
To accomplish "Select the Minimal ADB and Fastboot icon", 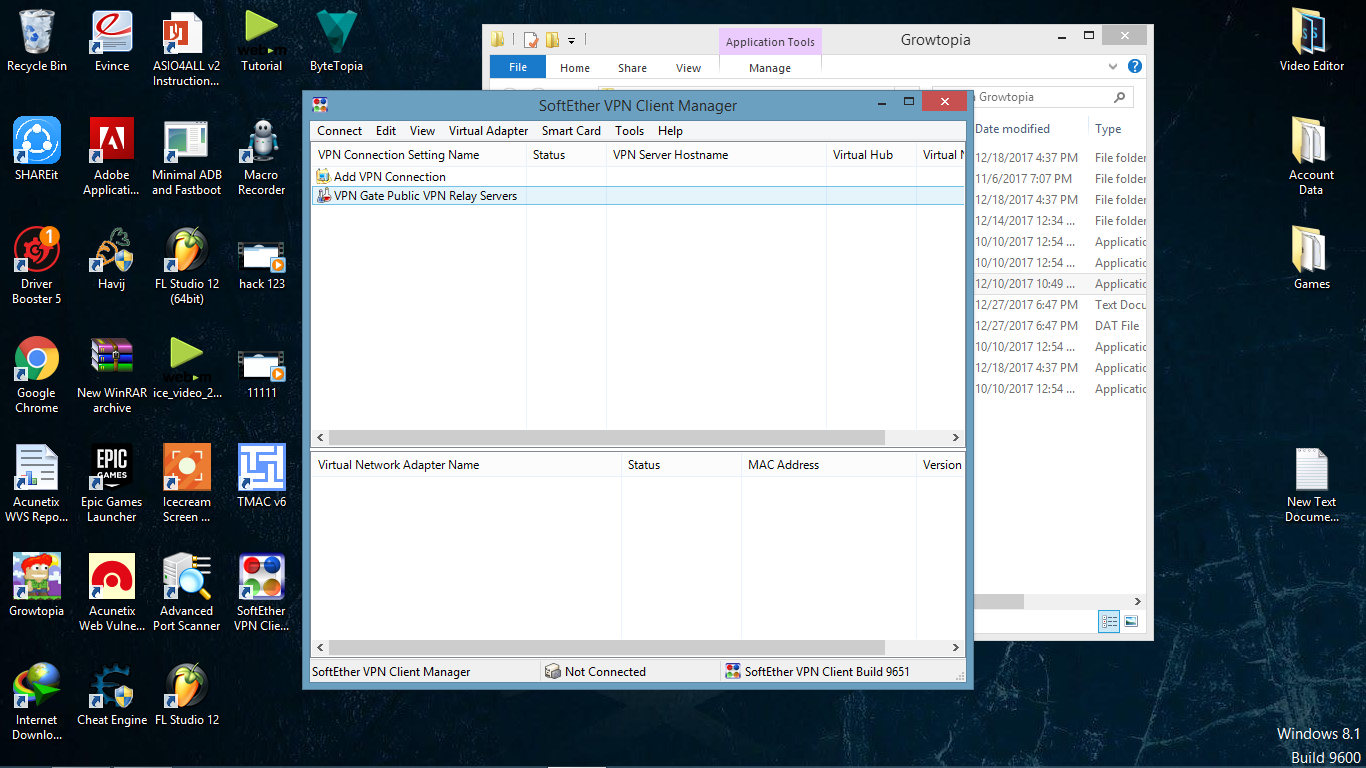I will pos(186,157).
